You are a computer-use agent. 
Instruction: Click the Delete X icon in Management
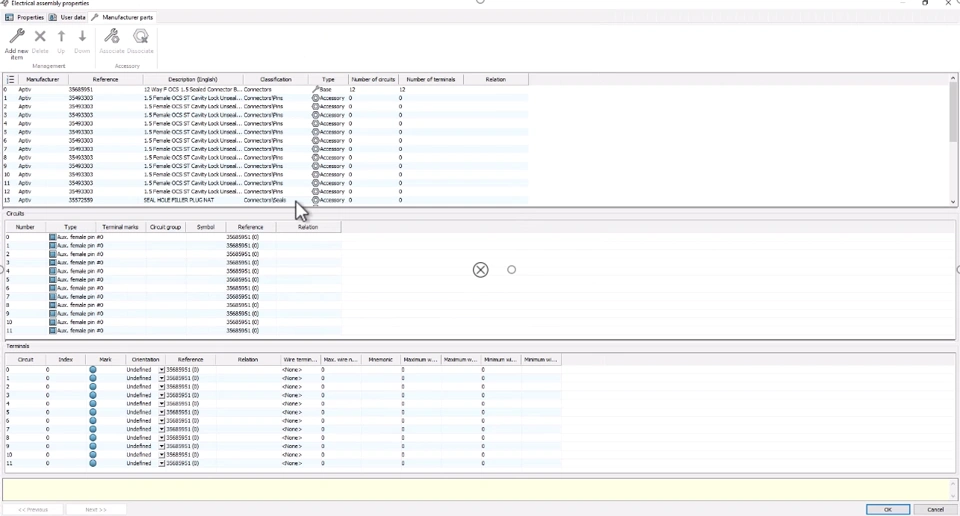coord(40,37)
